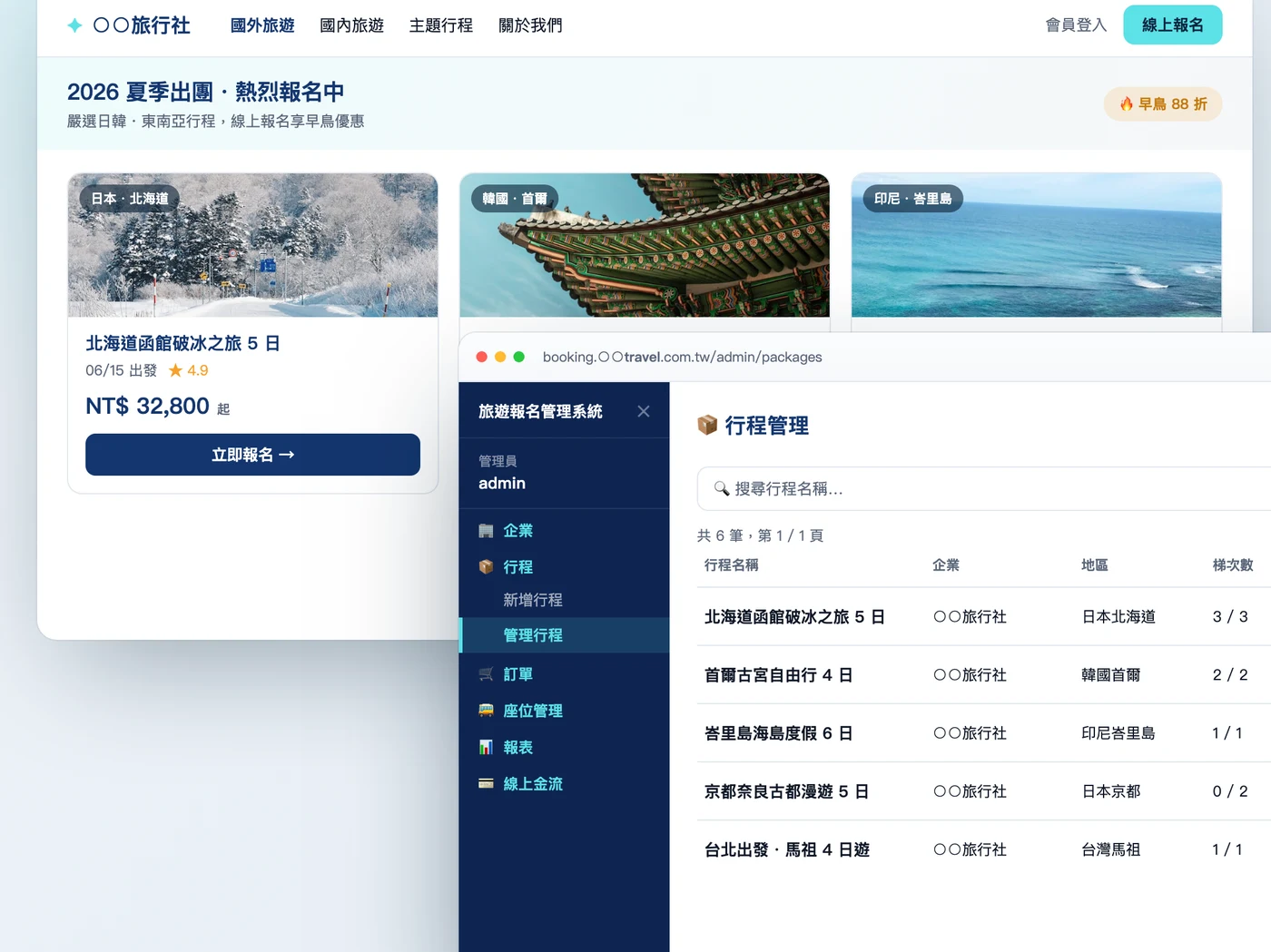1271x952 pixels.
Task: Open 關於我們 in the top navigation
Action: (530, 25)
